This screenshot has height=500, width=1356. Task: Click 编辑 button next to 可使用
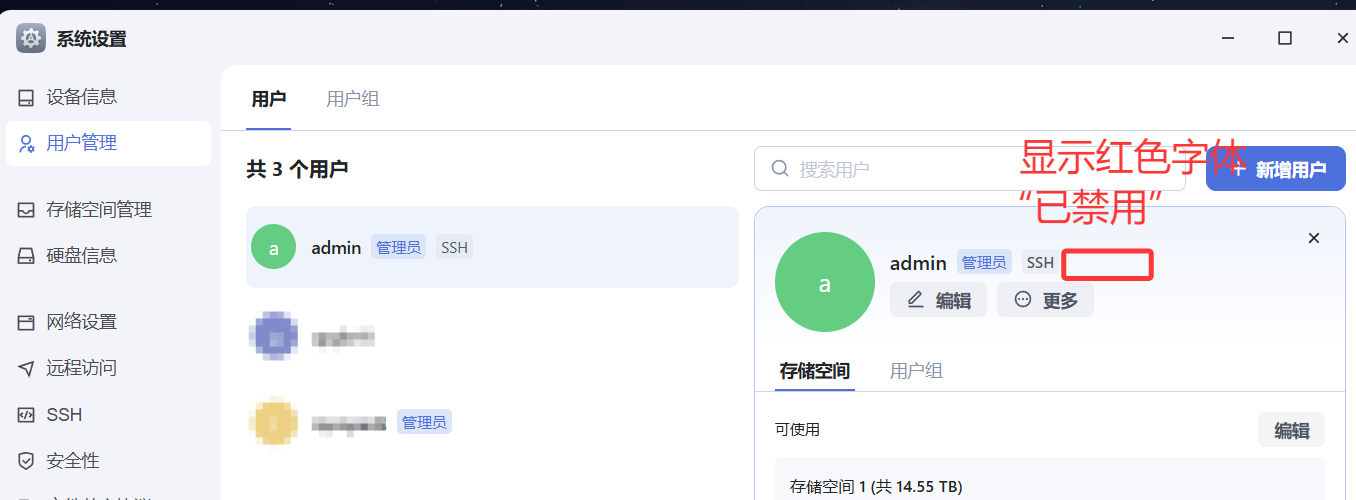tap(1291, 430)
